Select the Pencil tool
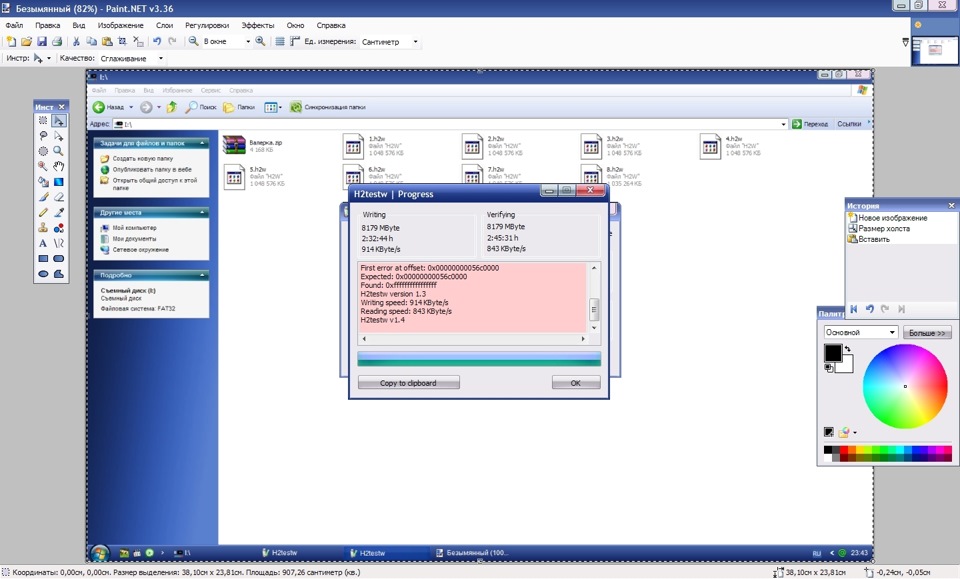 43,212
